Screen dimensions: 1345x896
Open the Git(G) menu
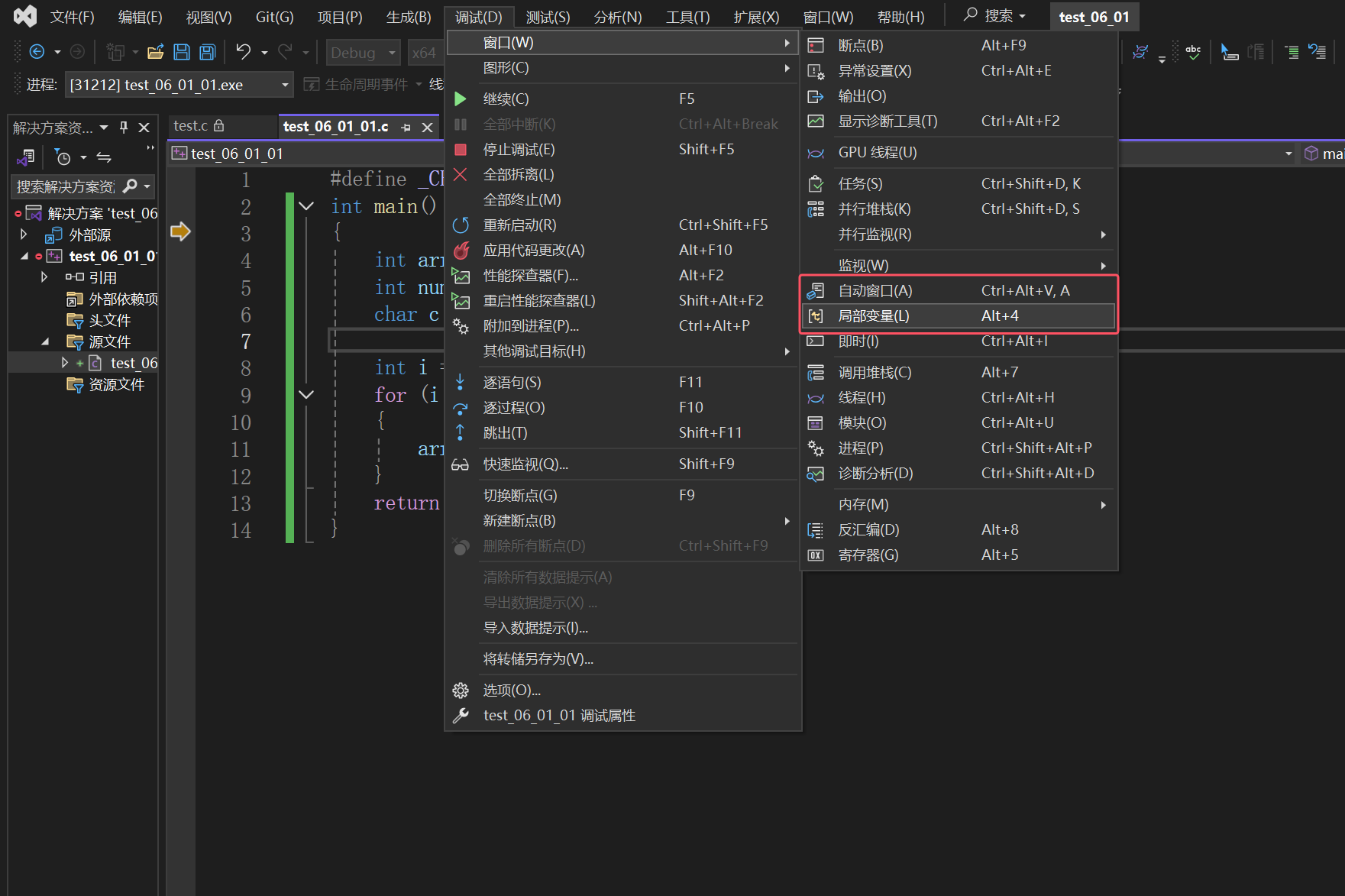click(274, 17)
